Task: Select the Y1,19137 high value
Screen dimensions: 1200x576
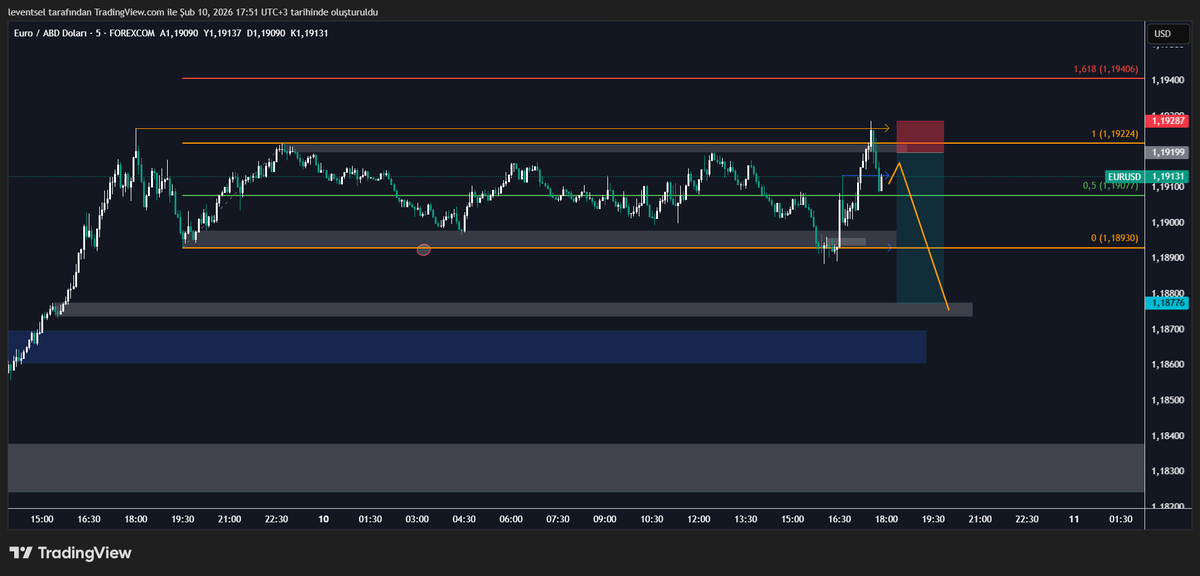Action: [x=222, y=33]
